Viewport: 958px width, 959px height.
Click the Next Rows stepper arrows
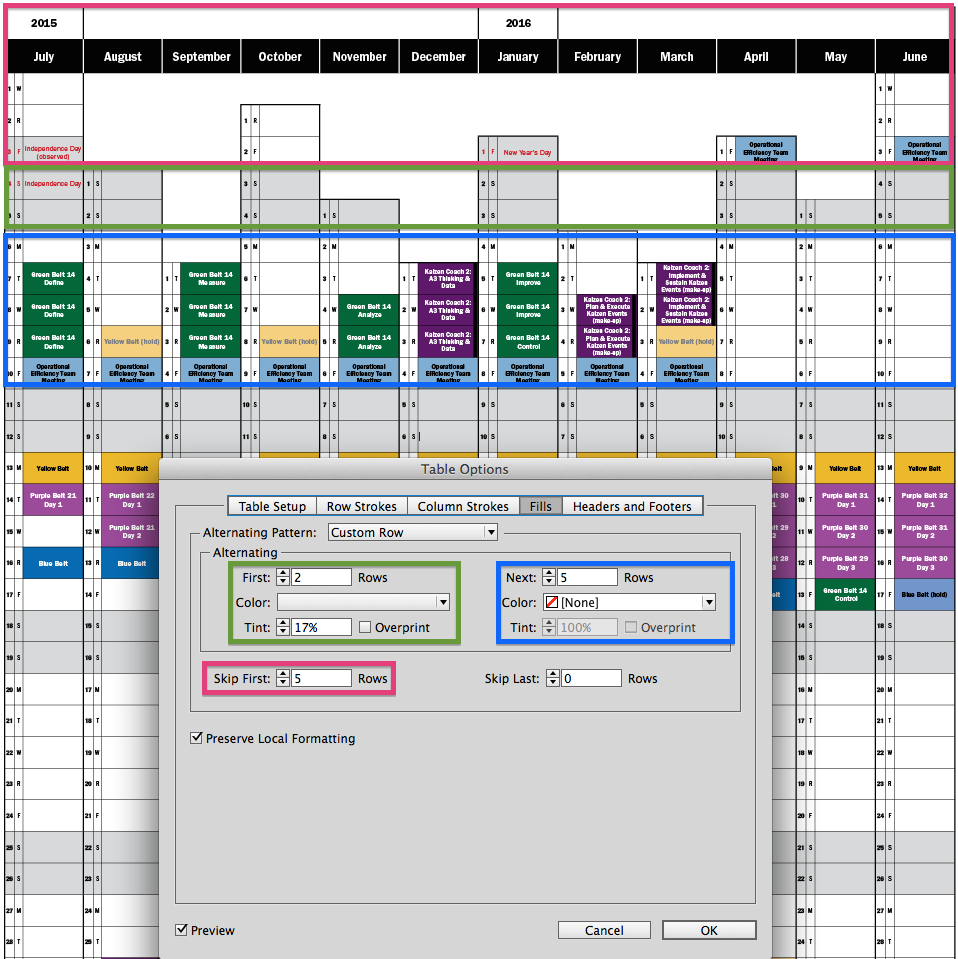coord(549,577)
